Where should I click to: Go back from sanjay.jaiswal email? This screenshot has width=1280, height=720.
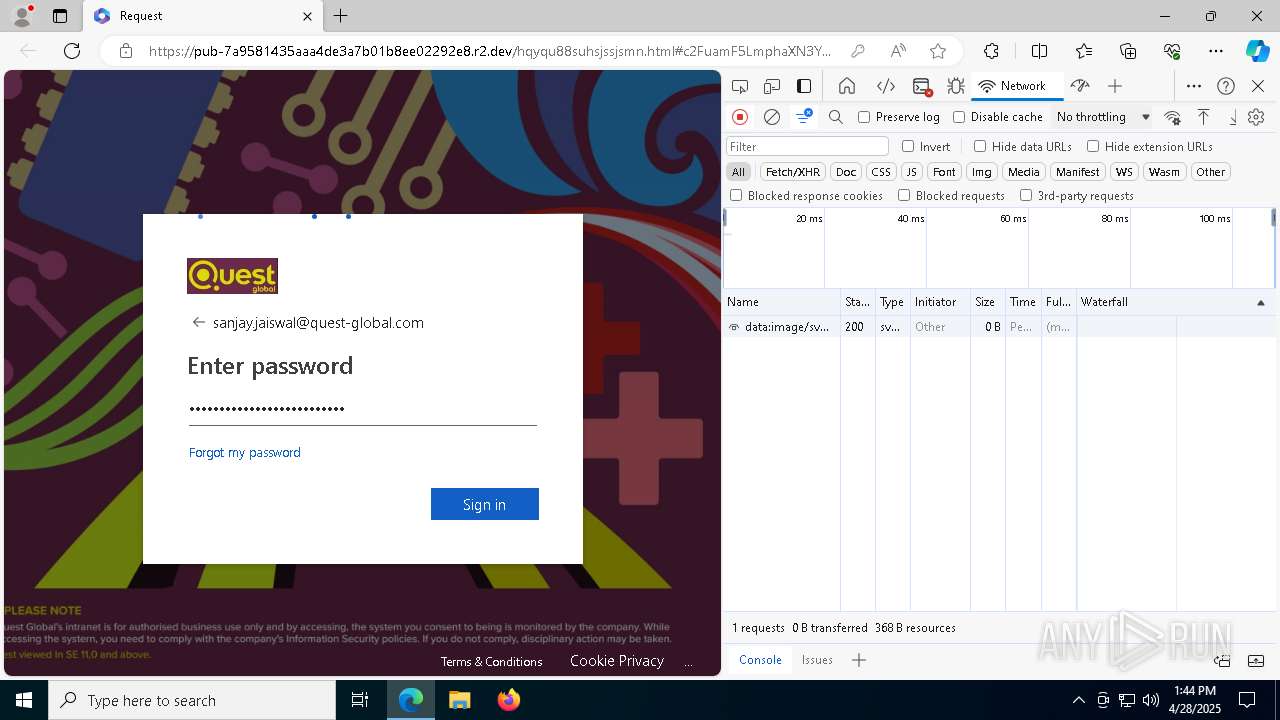(x=198, y=322)
